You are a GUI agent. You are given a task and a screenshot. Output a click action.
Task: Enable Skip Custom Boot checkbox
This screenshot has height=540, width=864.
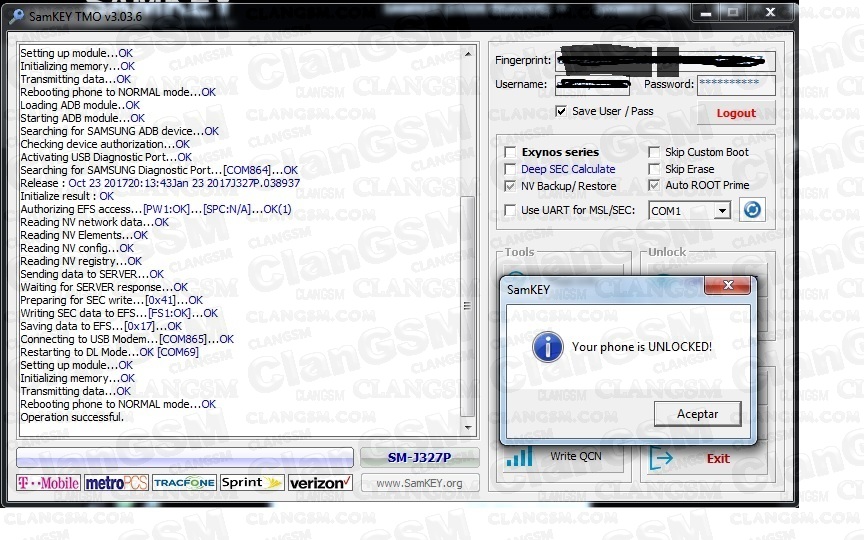(654, 152)
